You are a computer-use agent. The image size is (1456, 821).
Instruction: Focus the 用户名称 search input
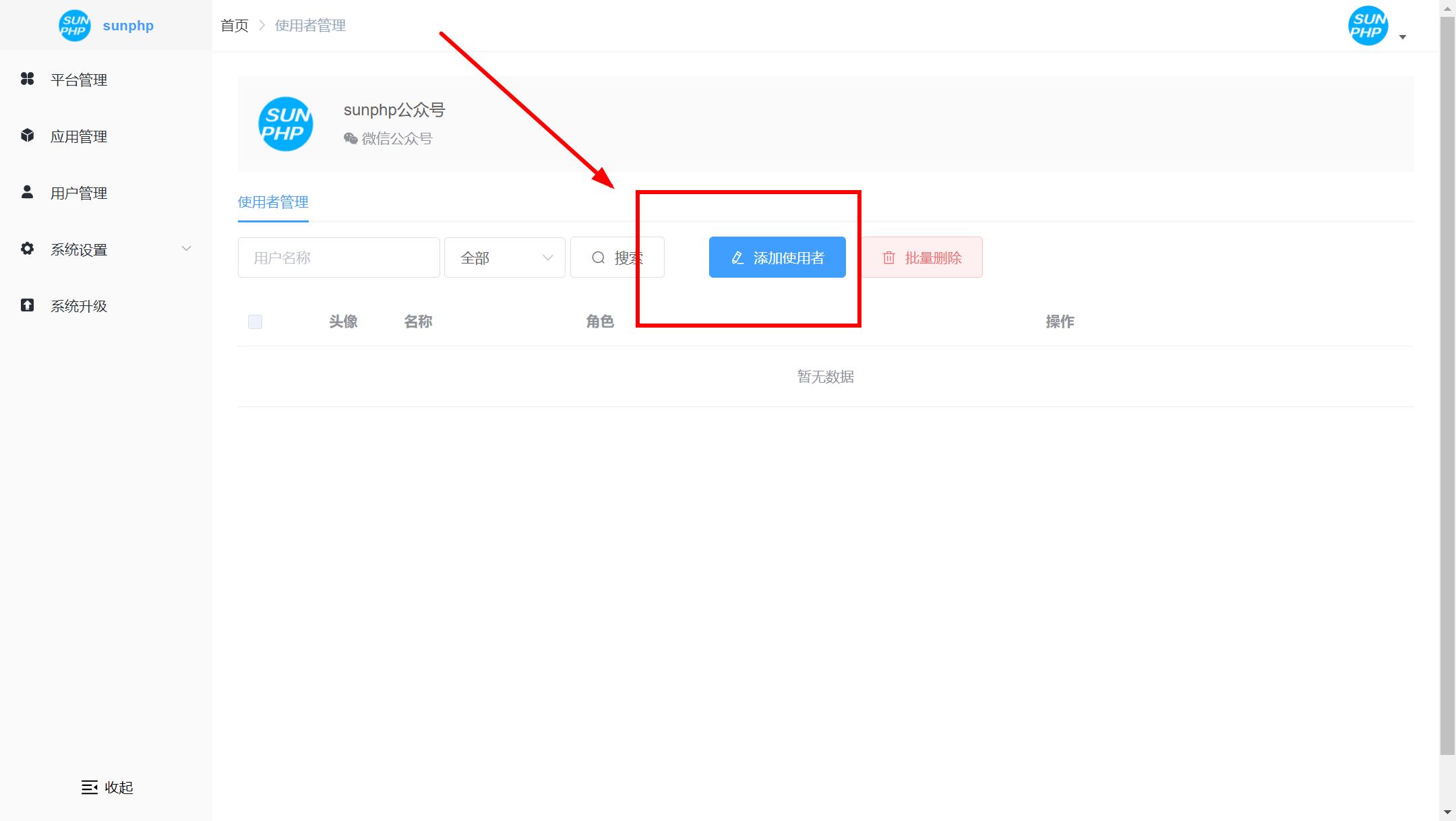coord(339,257)
